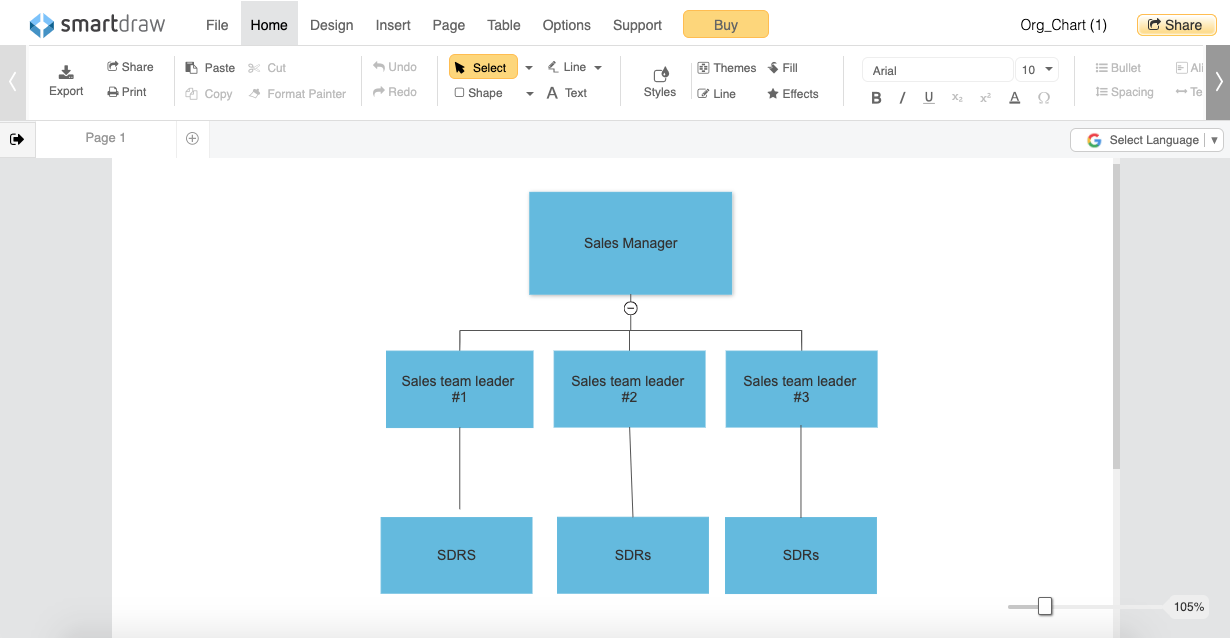Screen dimensions: 1230x638
Task: Apply bold text formatting
Action: coord(876,98)
